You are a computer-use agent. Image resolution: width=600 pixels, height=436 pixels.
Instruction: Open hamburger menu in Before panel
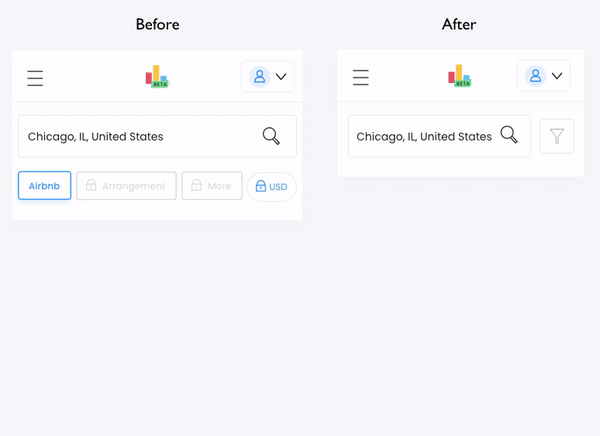pyautogui.click(x=35, y=78)
